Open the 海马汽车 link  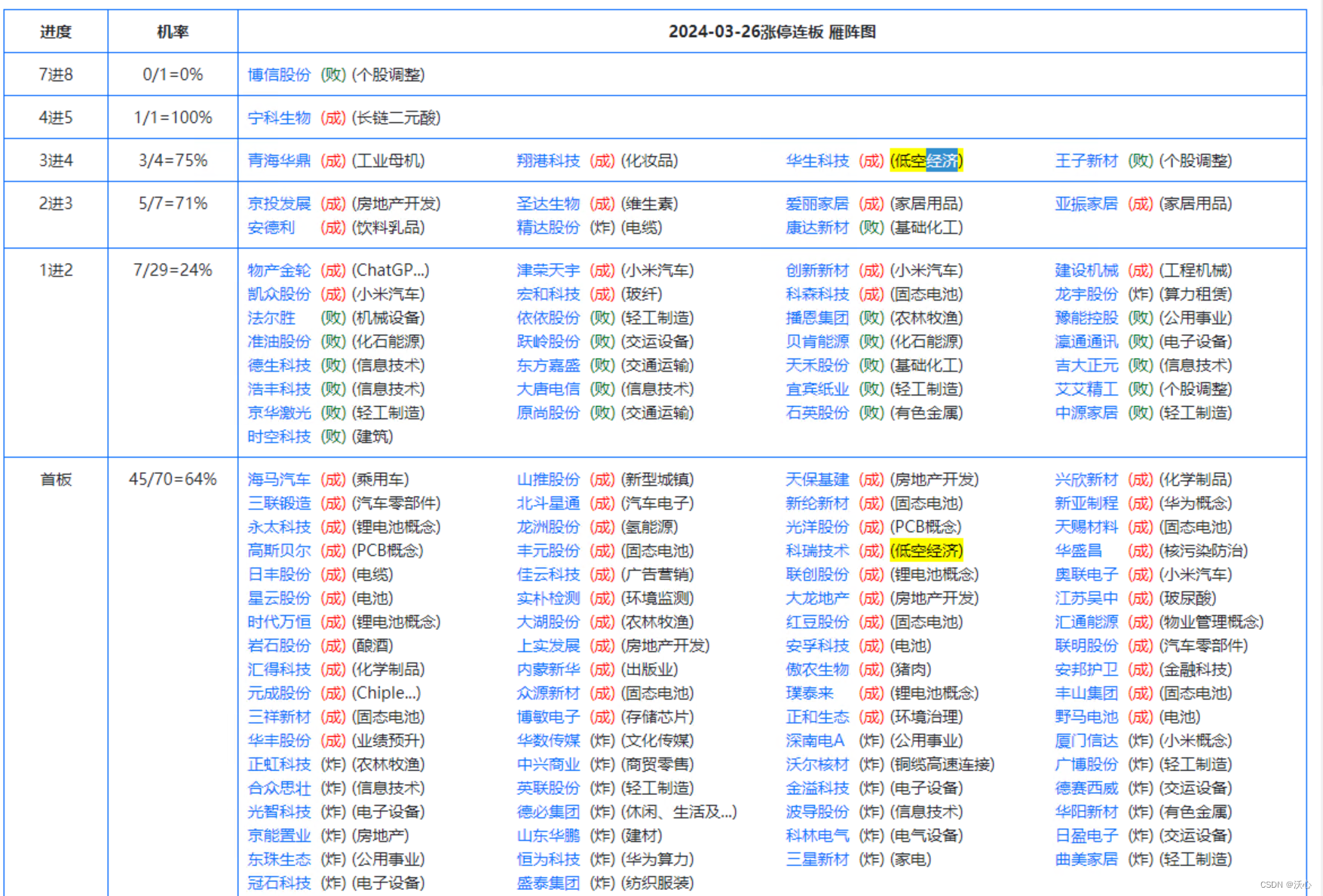(279, 479)
